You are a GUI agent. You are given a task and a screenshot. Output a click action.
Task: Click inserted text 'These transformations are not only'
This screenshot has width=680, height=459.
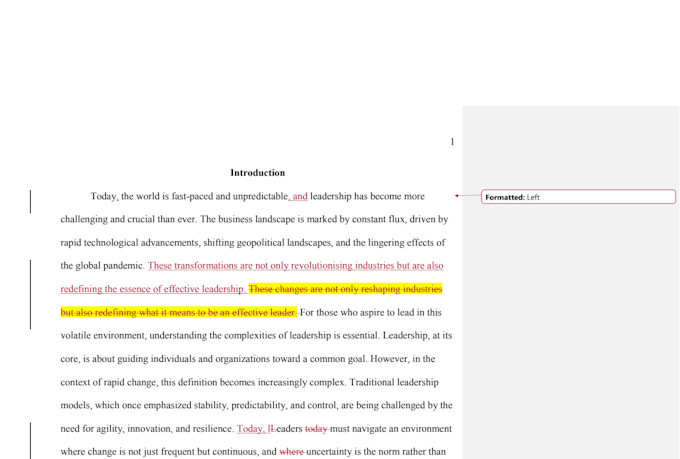pyautogui.click(x=218, y=266)
